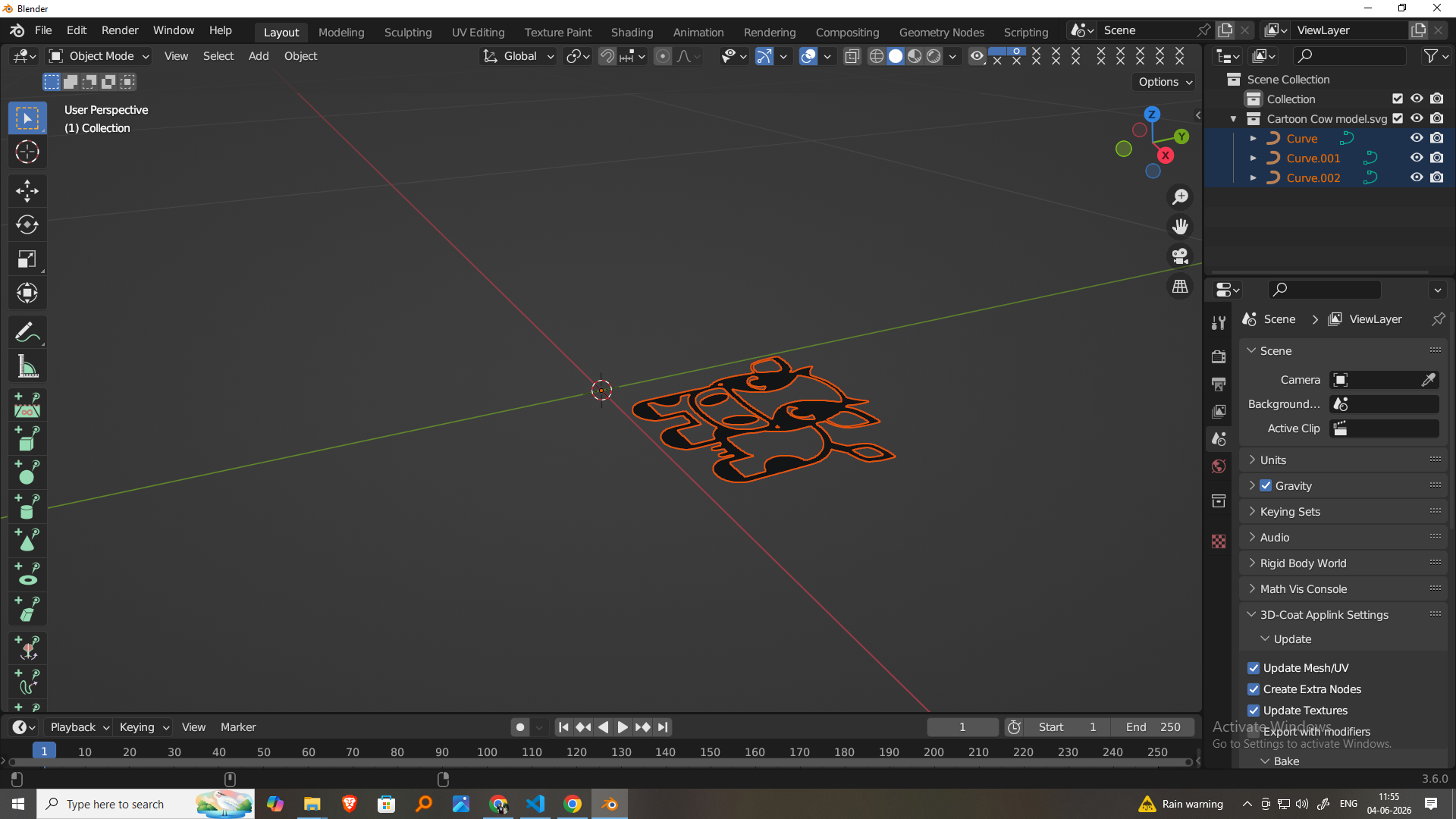Image resolution: width=1456 pixels, height=819 pixels.
Task: Activate the 3D Cursor tool
Action: tap(27, 152)
